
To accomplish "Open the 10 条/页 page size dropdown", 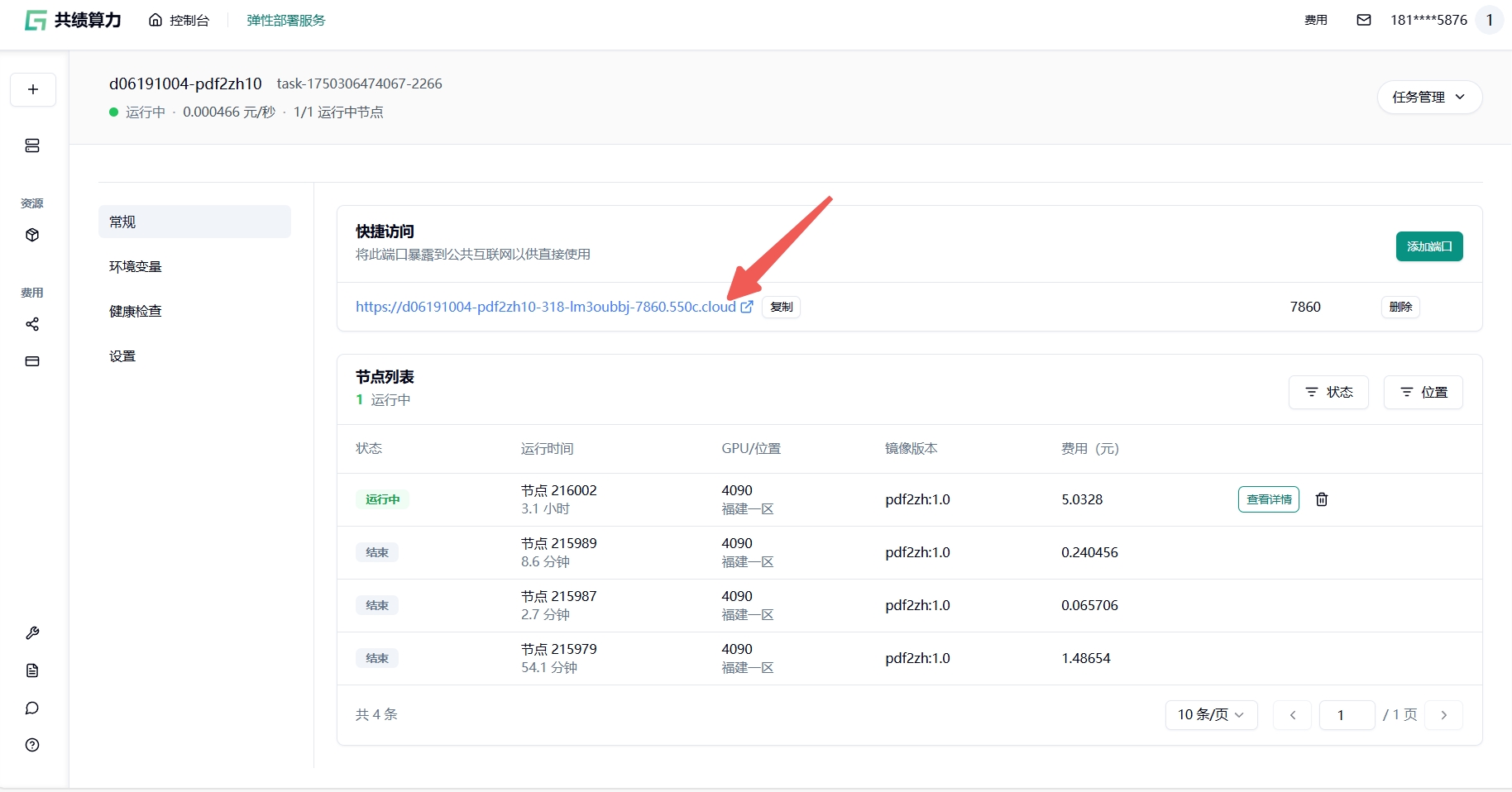I will pos(1211,715).
